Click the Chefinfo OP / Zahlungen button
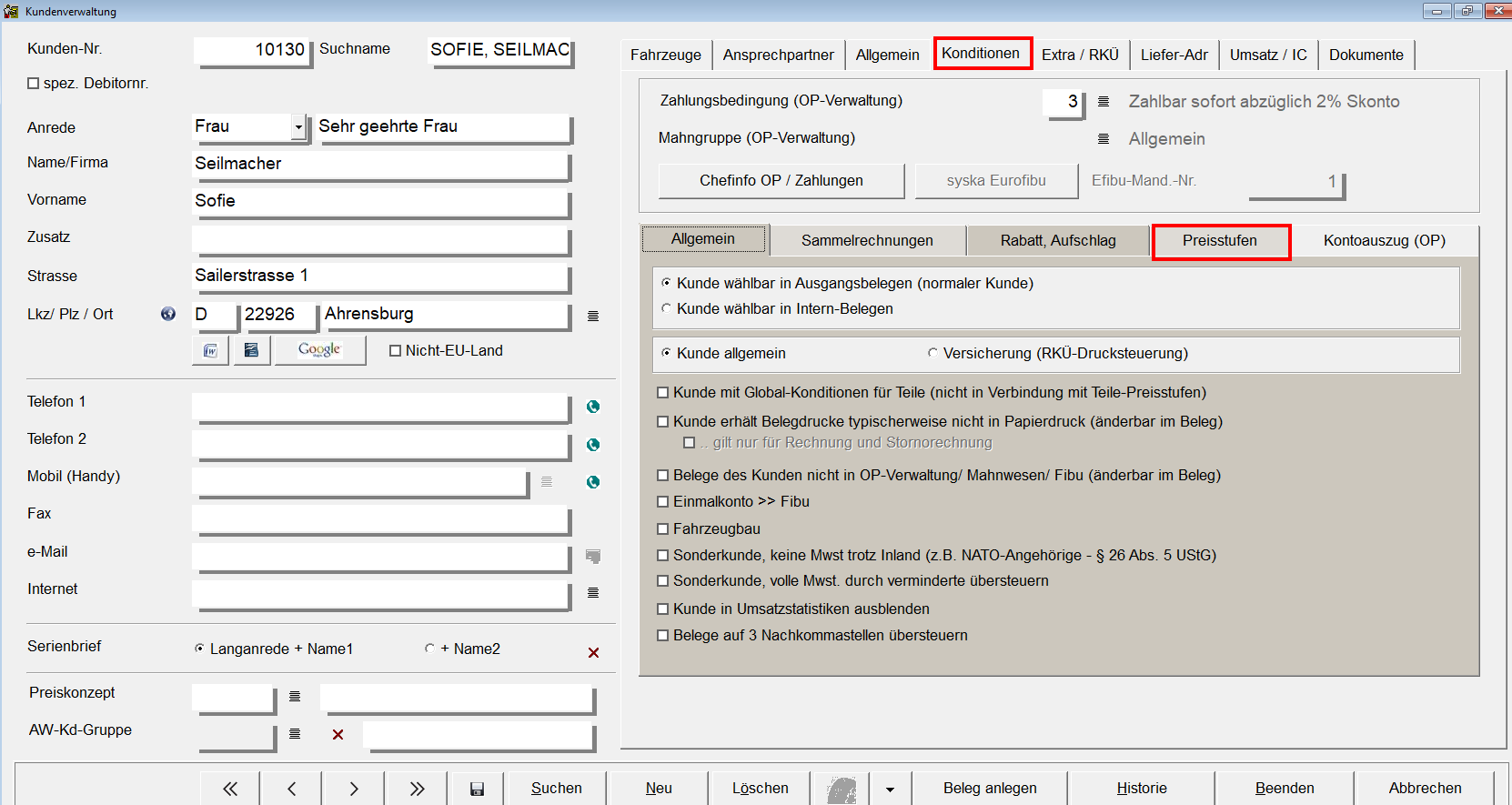The height and width of the screenshot is (805, 1512). [781, 181]
